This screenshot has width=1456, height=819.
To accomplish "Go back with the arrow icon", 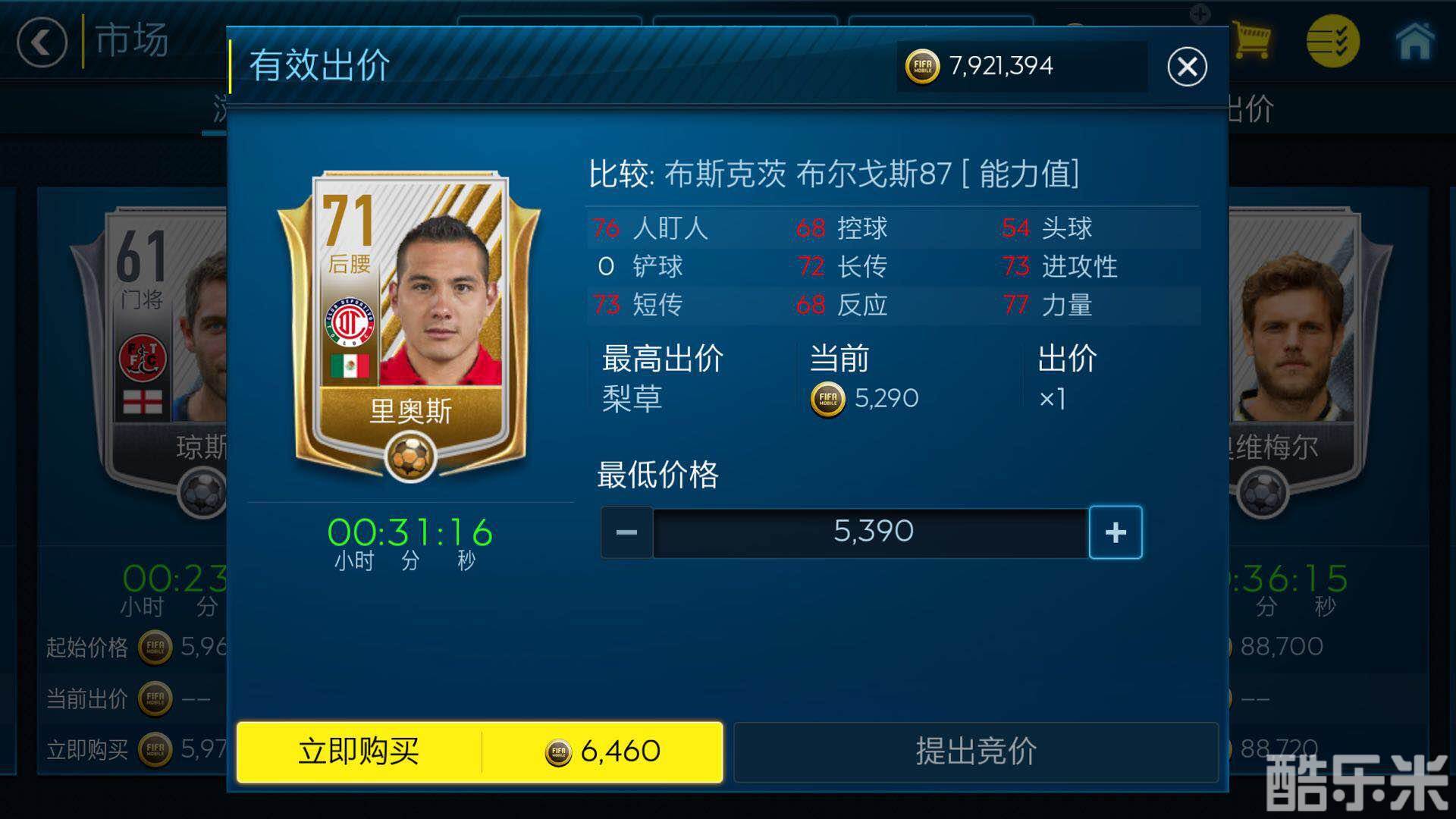I will tap(42, 42).
